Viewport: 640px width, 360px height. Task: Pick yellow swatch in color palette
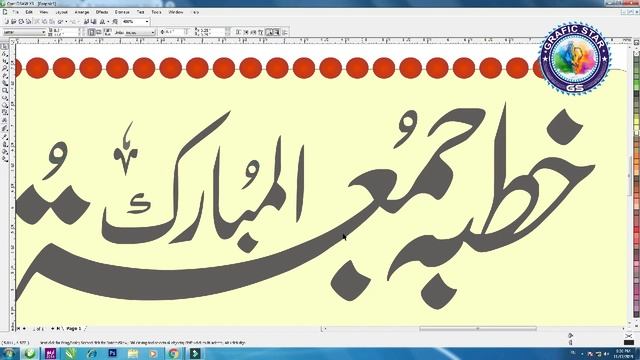(x=636, y=121)
